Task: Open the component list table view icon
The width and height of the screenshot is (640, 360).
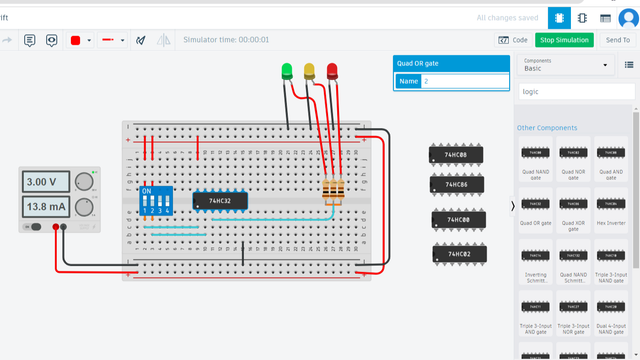Action: pos(605,18)
